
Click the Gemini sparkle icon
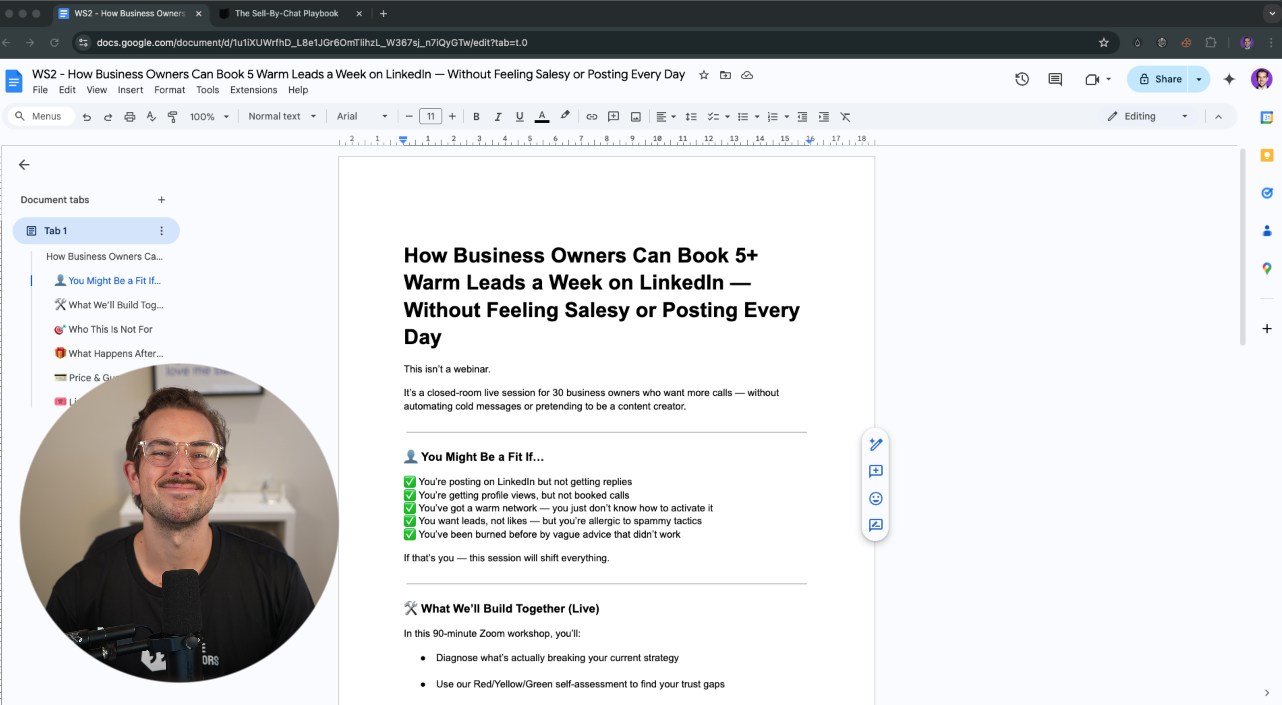pos(1229,79)
